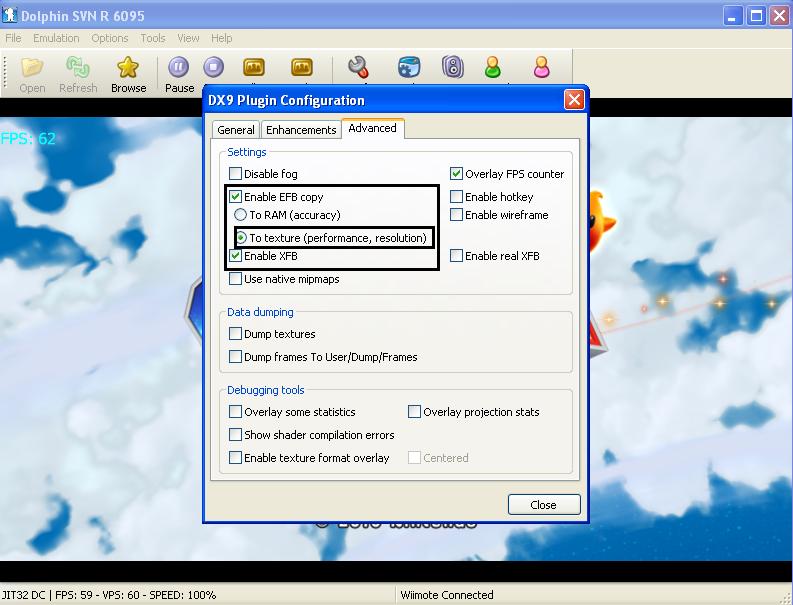The height and width of the screenshot is (605, 793).
Task: Click the first yellow fullscreen toolbar icon
Action: pos(254,67)
